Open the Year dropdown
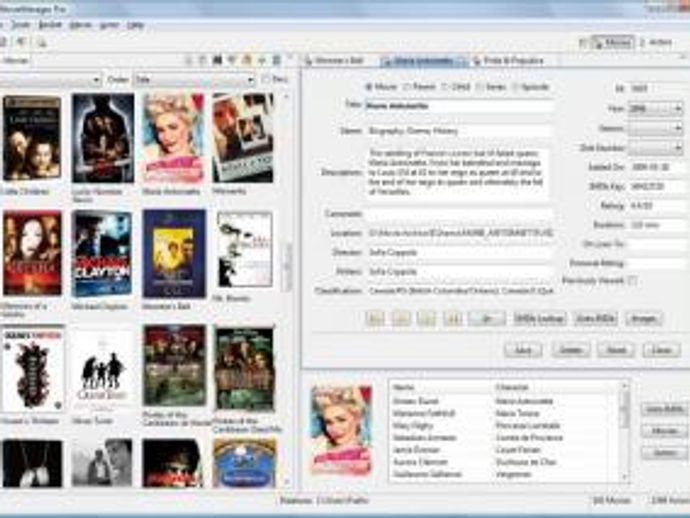This screenshot has width=690, height=518. pos(655,108)
